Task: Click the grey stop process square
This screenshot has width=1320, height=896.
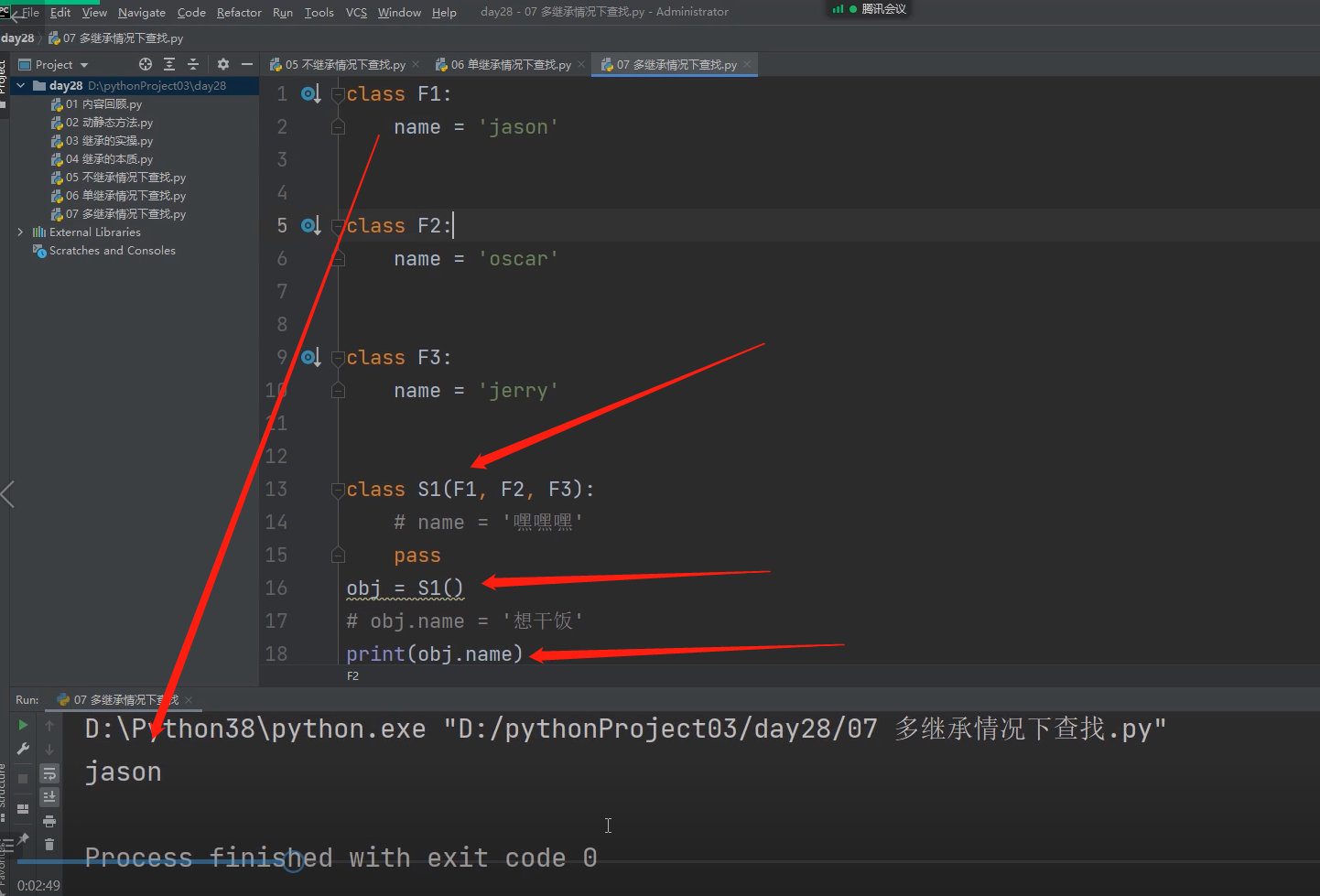Action: (x=23, y=779)
